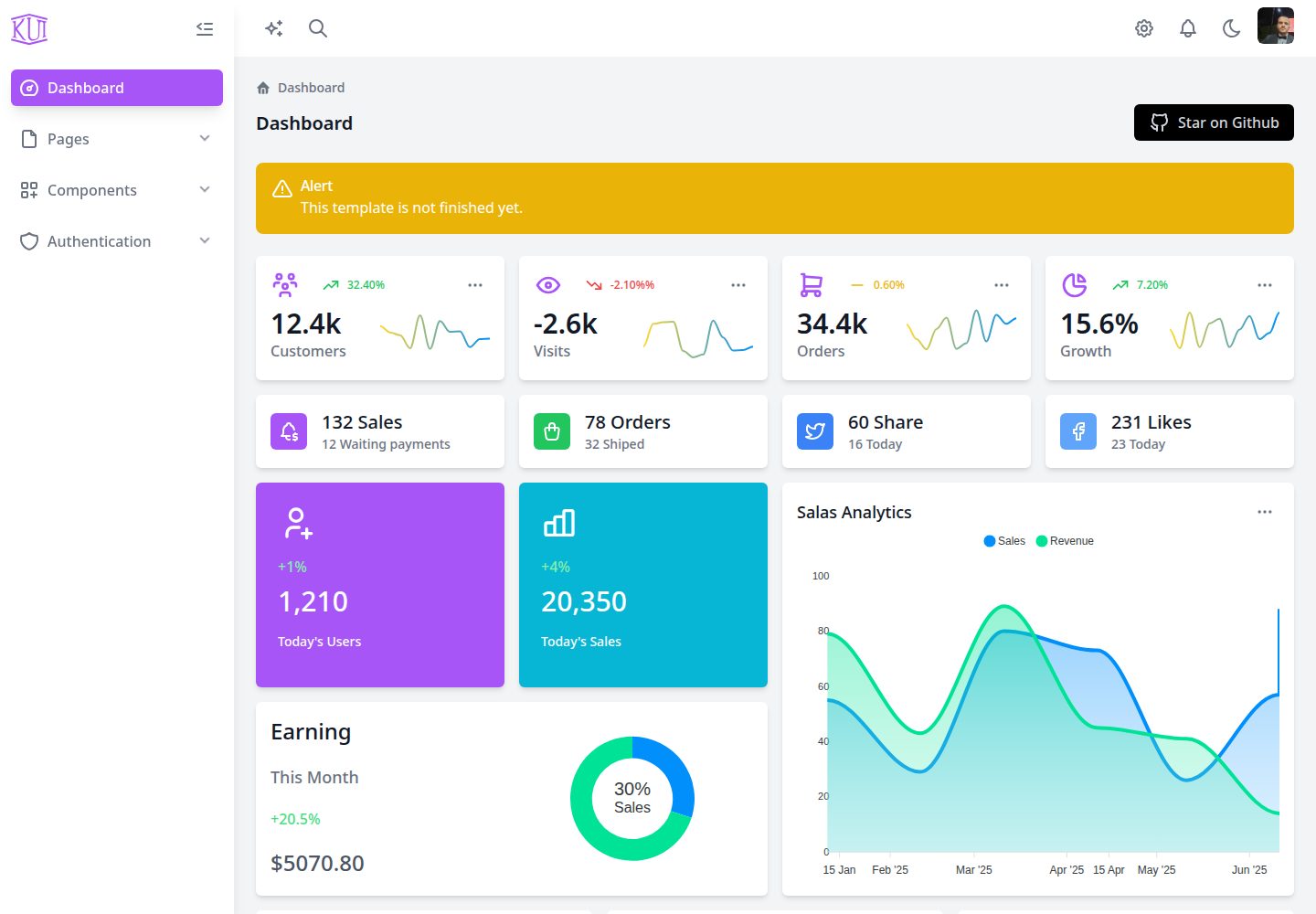Open Salas Analytics options menu
This screenshot has height=914, width=1316.
pos(1265,512)
